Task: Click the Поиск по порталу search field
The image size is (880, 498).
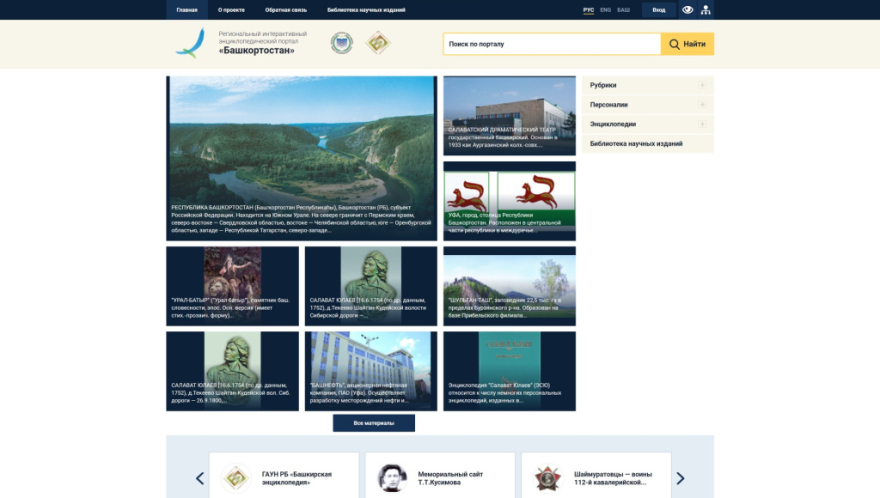Action: [551, 44]
